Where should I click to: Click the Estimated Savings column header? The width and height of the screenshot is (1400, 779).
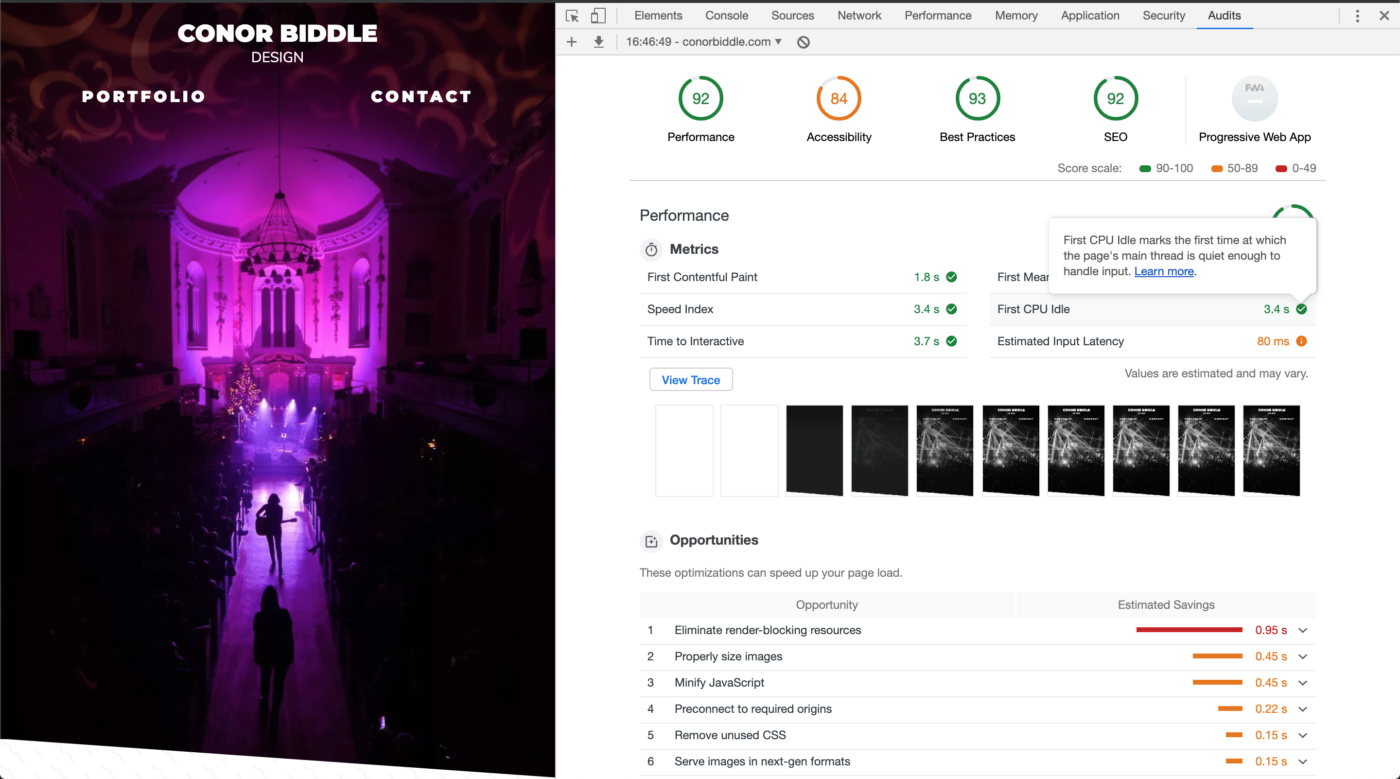(1166, 605)
